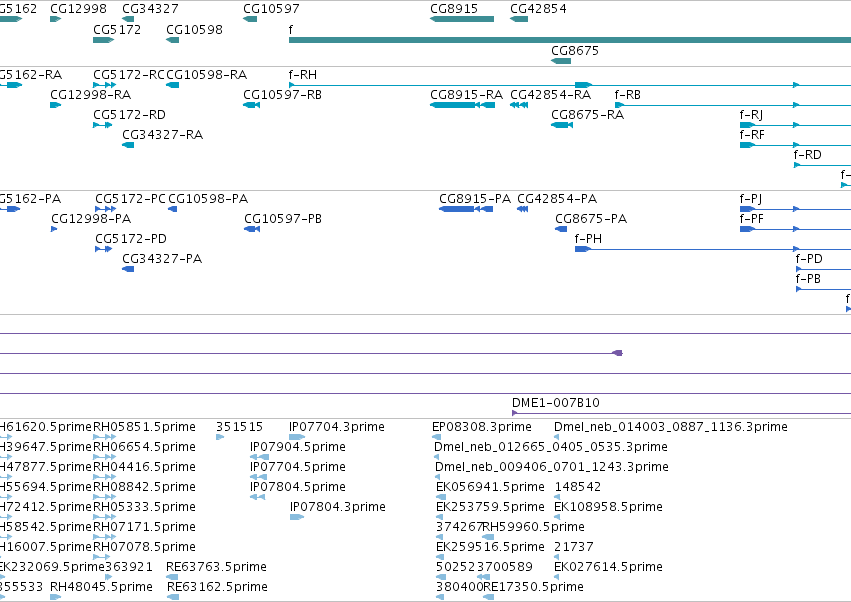Click the clone label "DME1-007B10"
Screen dimensions: 851x602
point(556,403)
